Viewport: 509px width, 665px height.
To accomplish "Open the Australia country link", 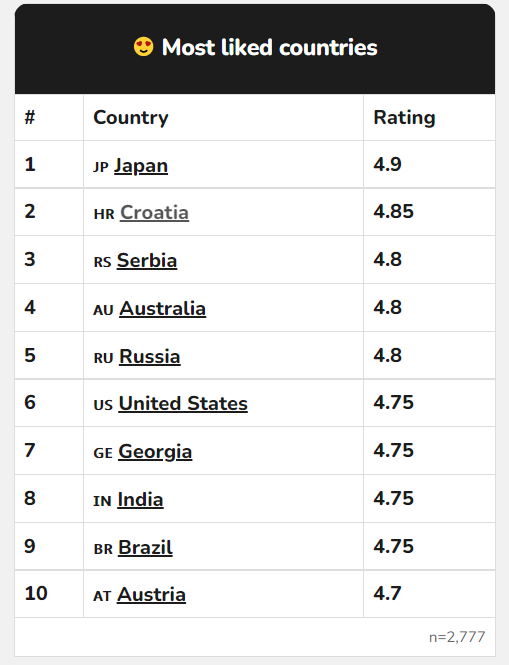I will coord(162,308).
